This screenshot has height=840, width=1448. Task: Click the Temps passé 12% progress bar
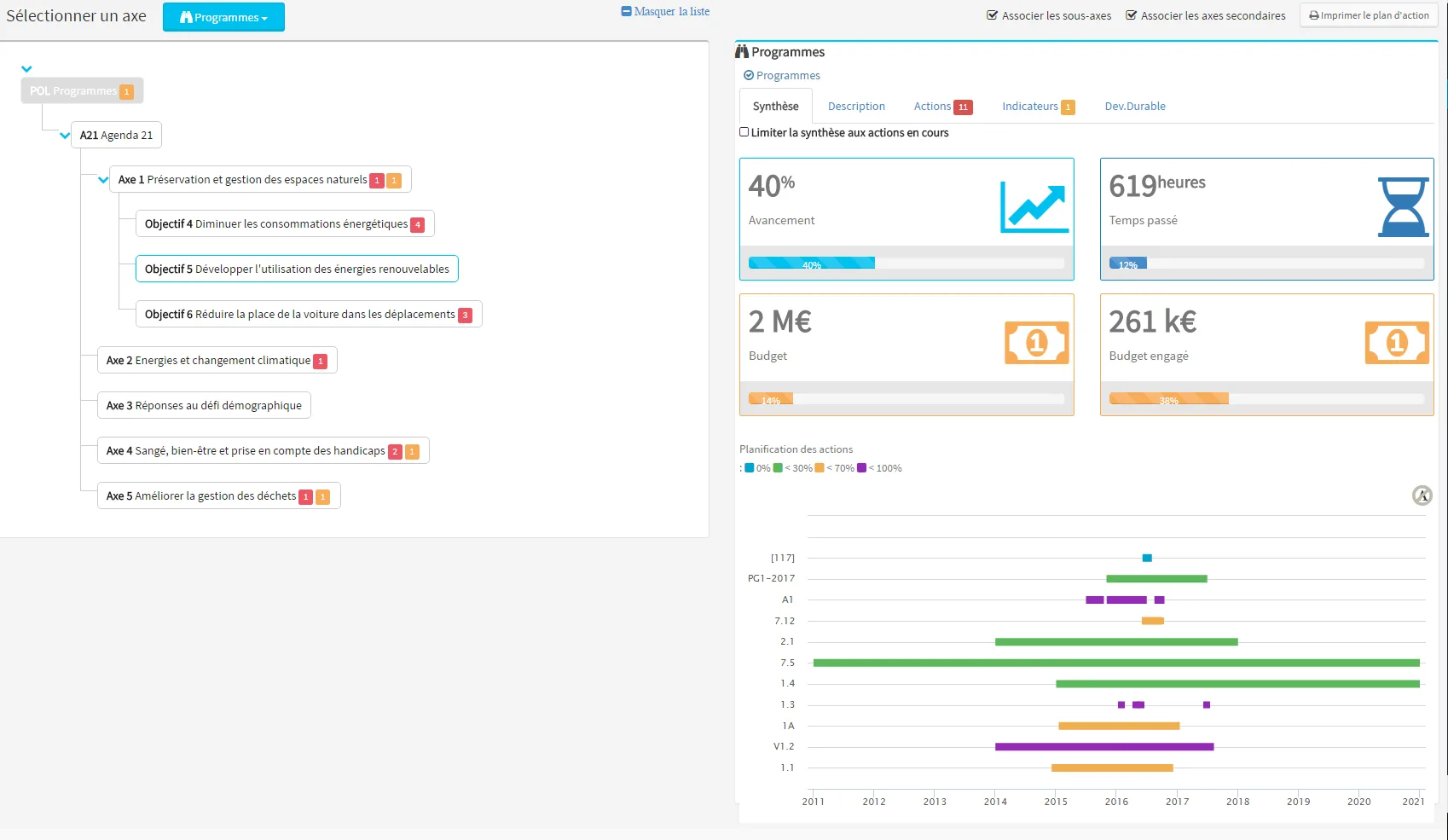click(1266, 264)
